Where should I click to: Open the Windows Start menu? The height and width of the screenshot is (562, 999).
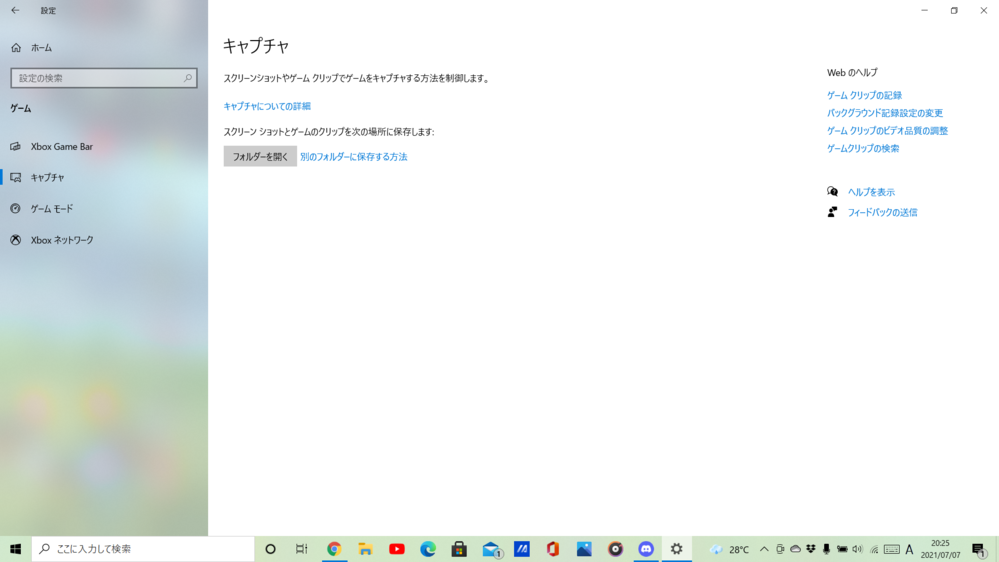(15, 549)
